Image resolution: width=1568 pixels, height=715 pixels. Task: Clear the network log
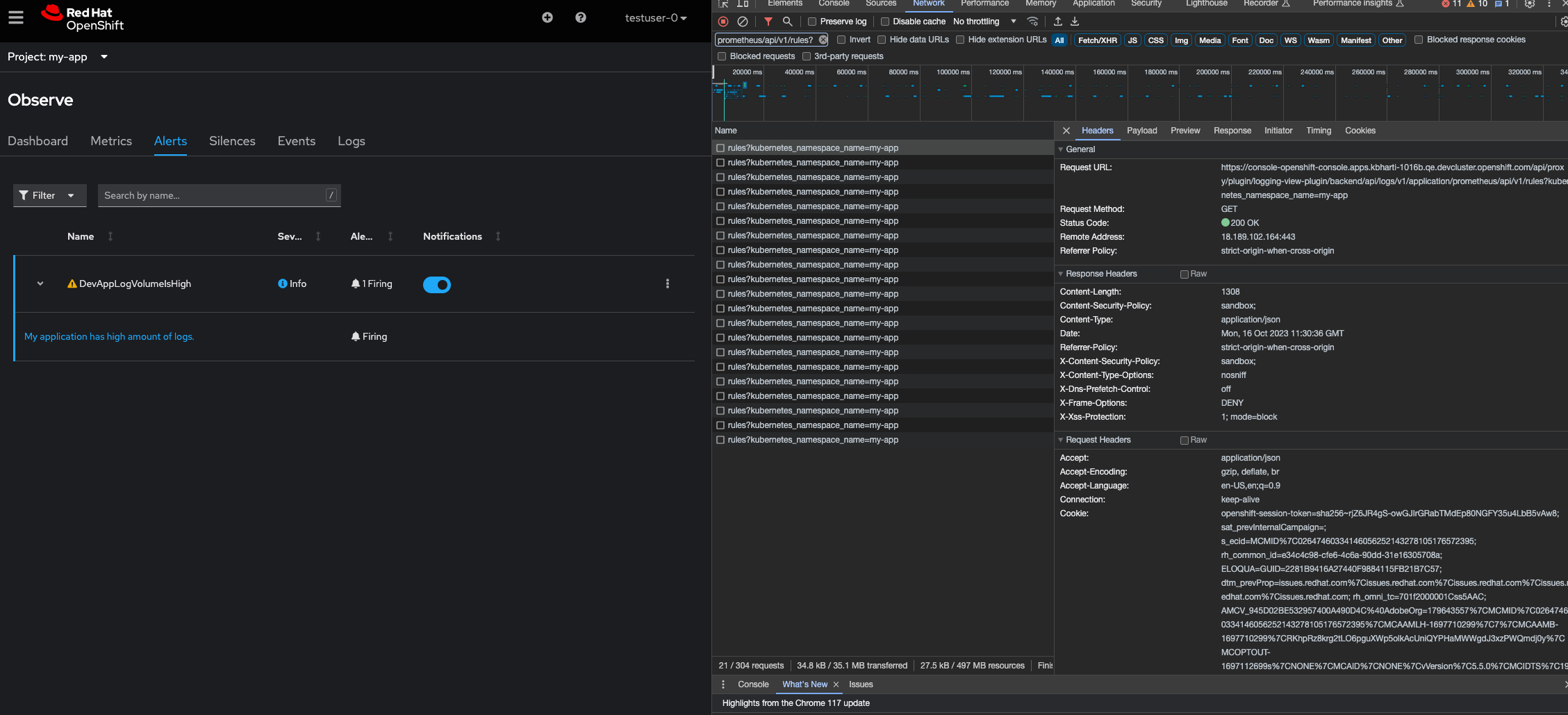(743, 22)
